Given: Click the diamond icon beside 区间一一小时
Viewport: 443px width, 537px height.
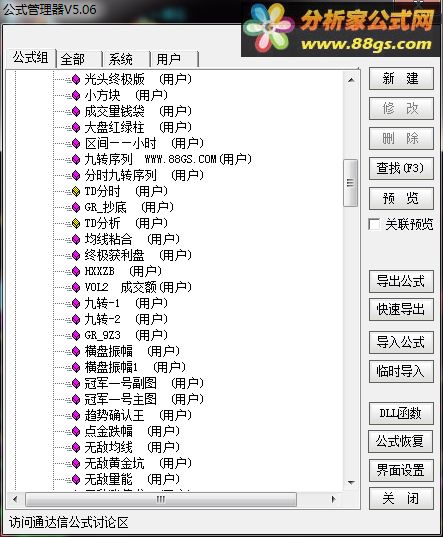Looking at the screenshot, I should pyautogui.click(x=76, y=143).
